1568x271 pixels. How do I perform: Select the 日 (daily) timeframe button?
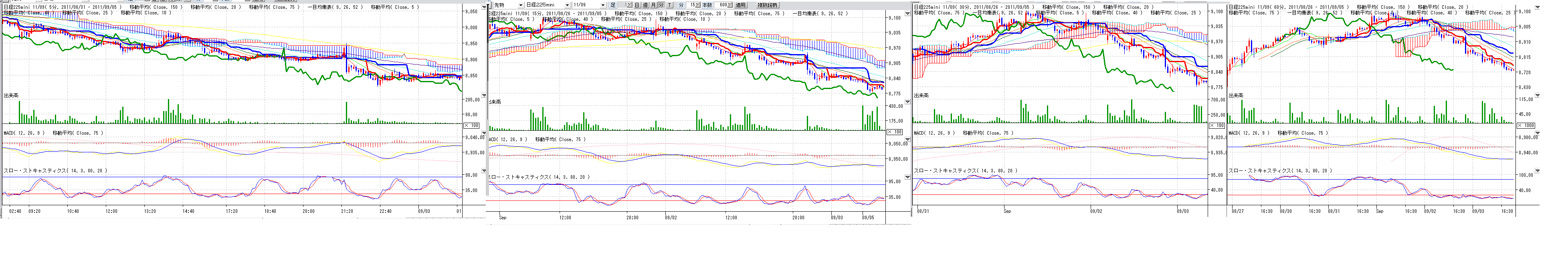(x=637, y=5)
